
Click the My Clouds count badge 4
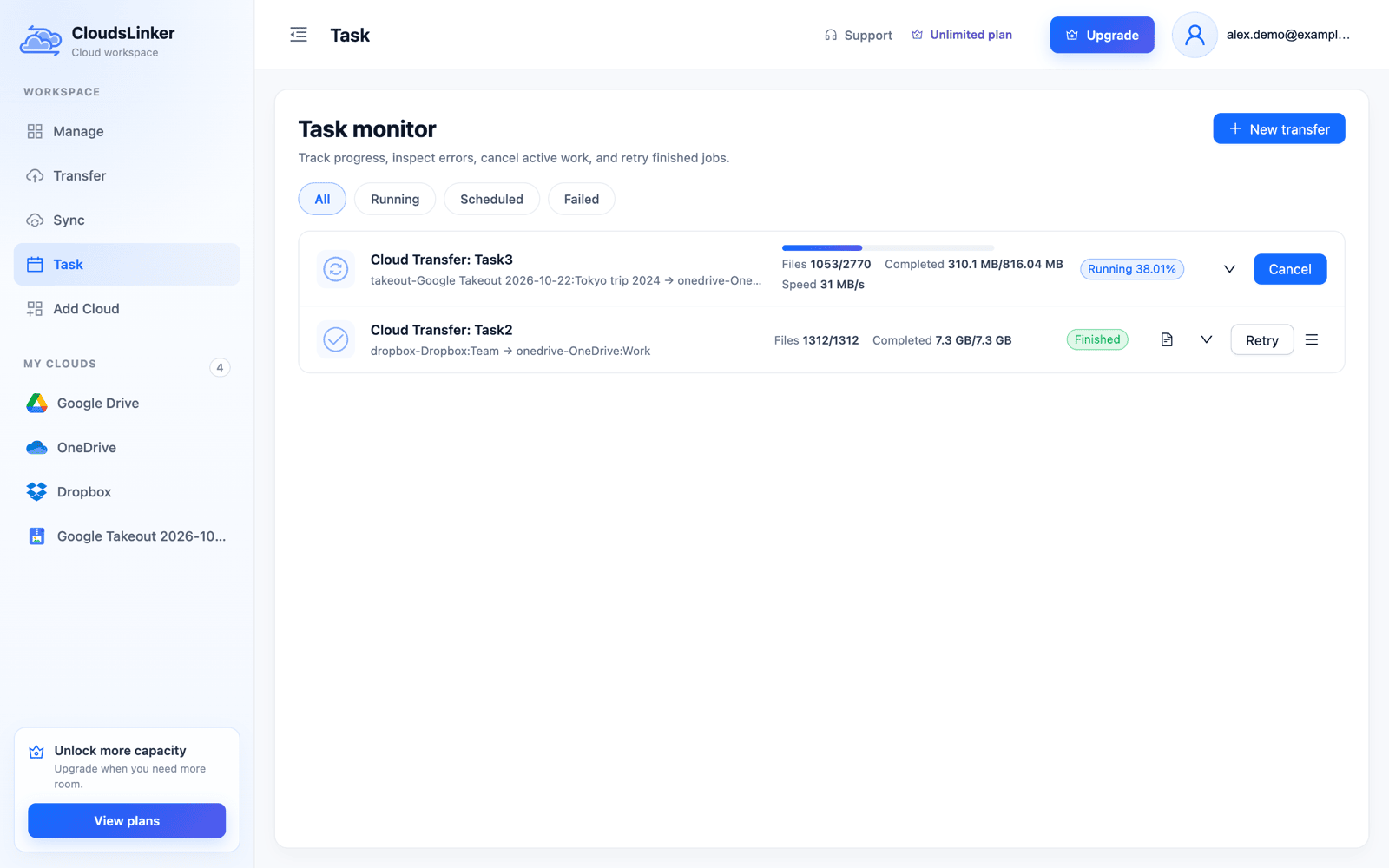pos(220,367)
